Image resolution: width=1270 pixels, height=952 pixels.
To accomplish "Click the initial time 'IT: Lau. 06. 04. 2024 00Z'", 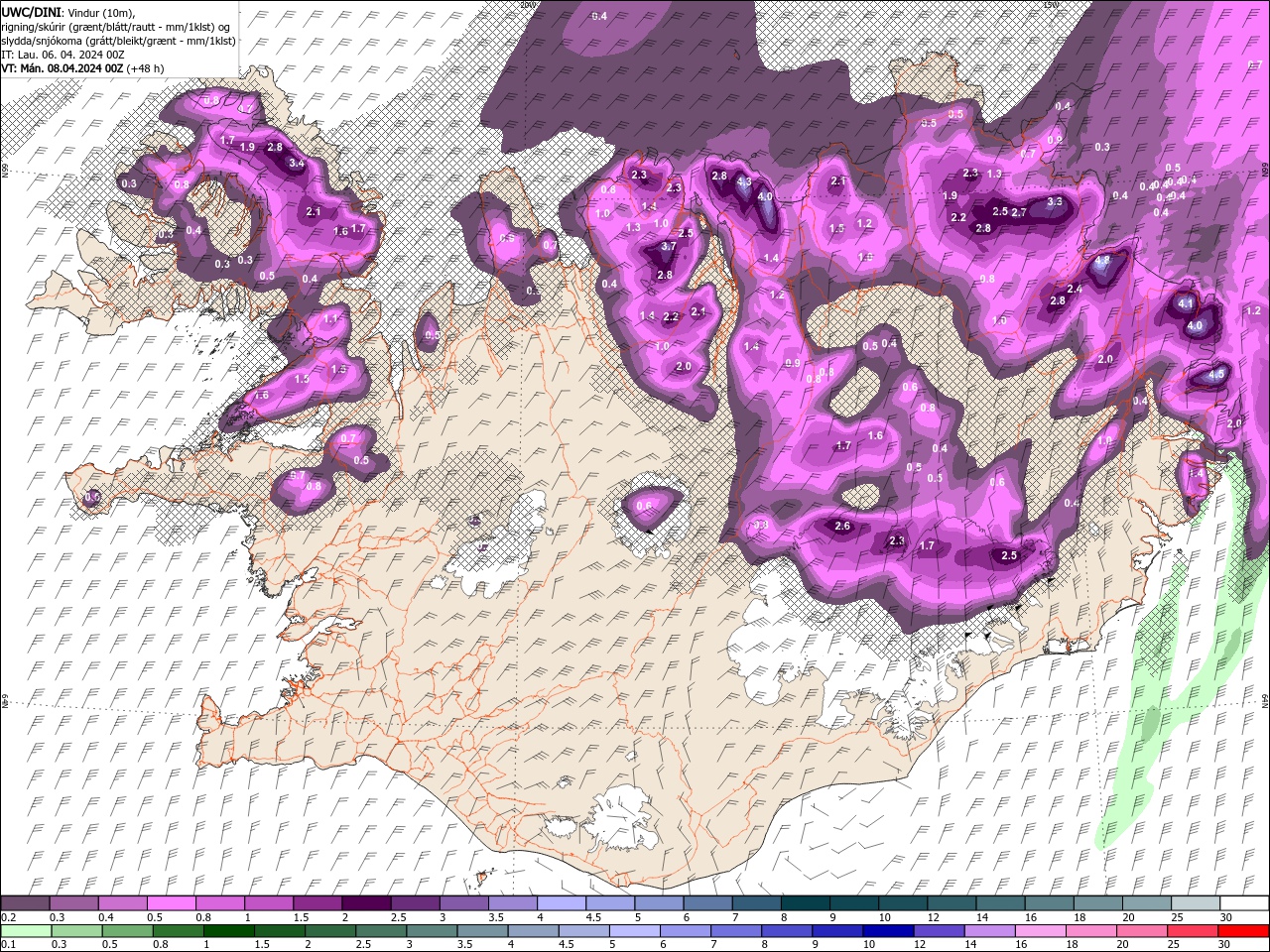I will (x=63, y=55).
